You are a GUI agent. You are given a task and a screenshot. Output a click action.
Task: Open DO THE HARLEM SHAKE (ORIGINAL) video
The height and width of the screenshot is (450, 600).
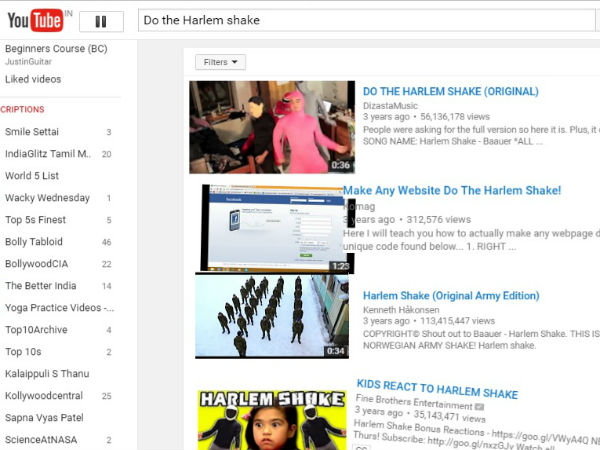[450, 91]
